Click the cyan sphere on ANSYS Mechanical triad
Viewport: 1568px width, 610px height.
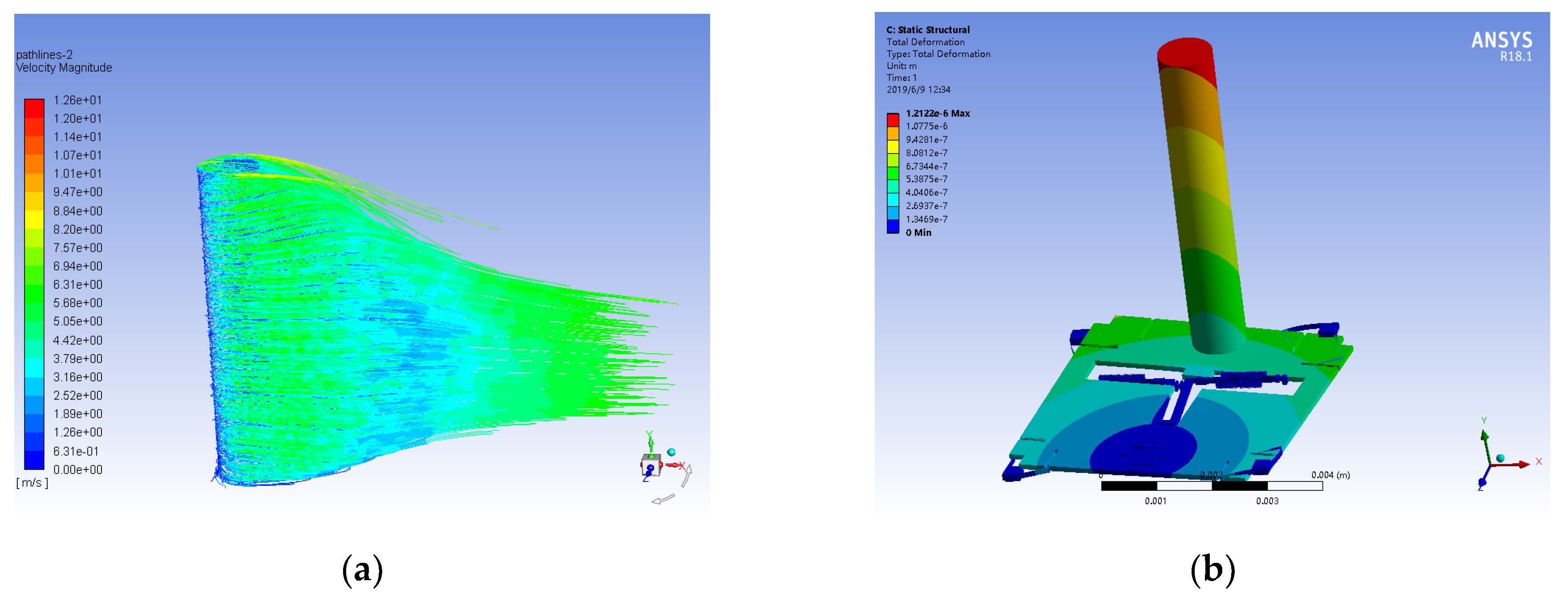click(x=1500, y=458)
